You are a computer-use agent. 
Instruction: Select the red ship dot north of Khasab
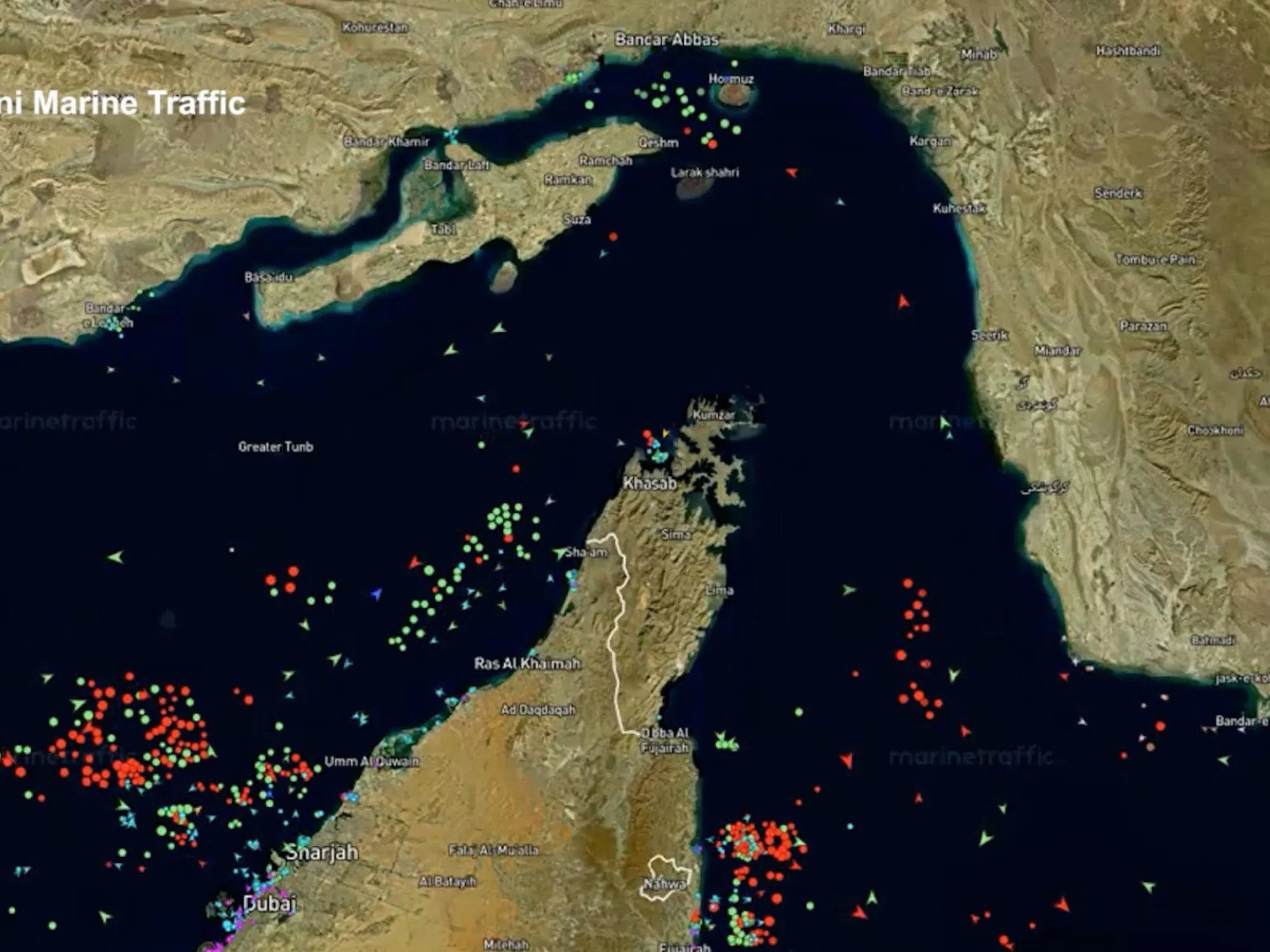646,435
